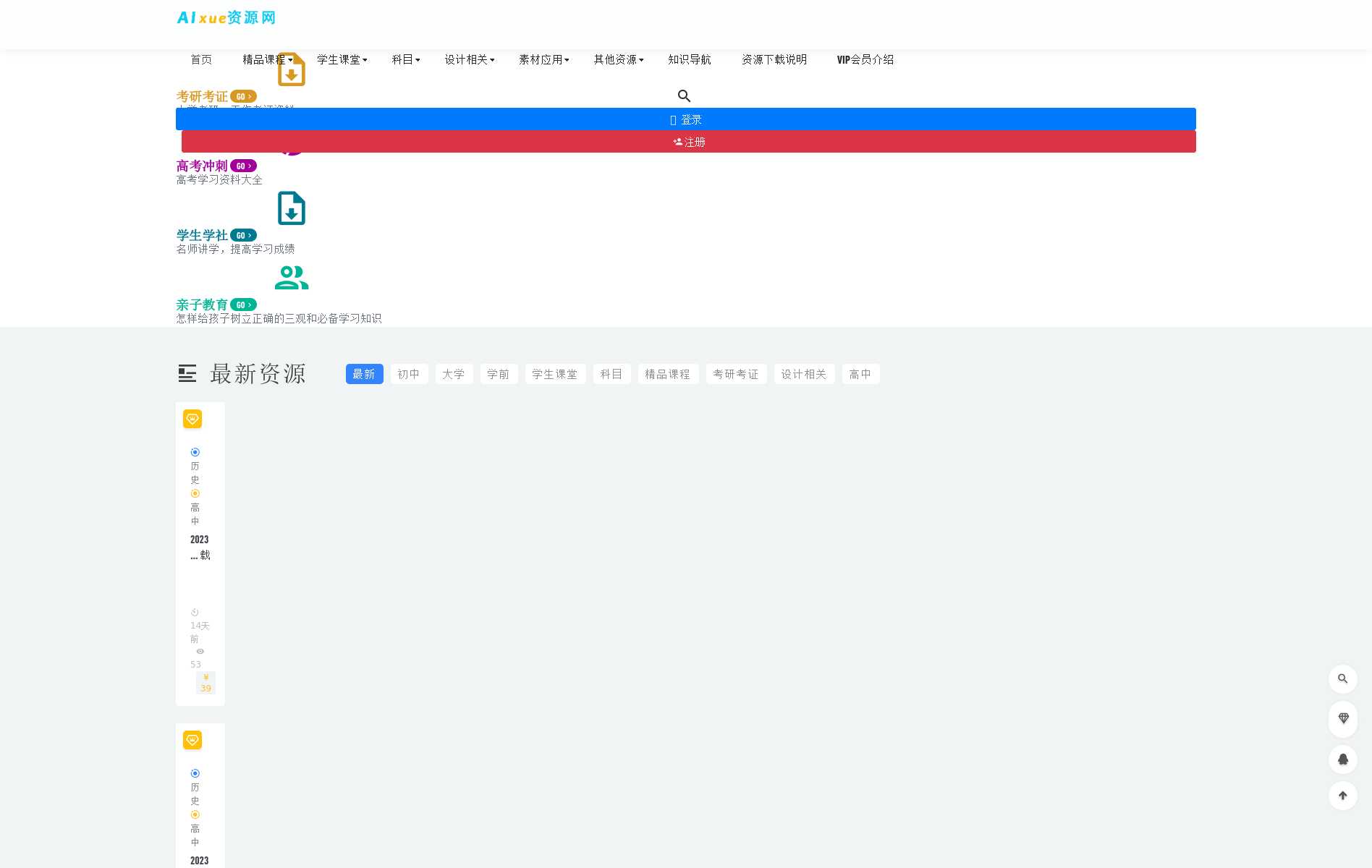Click the floating search button on the right
1372x868 pixels.
pyautogui.click(x=1342, y=679)
